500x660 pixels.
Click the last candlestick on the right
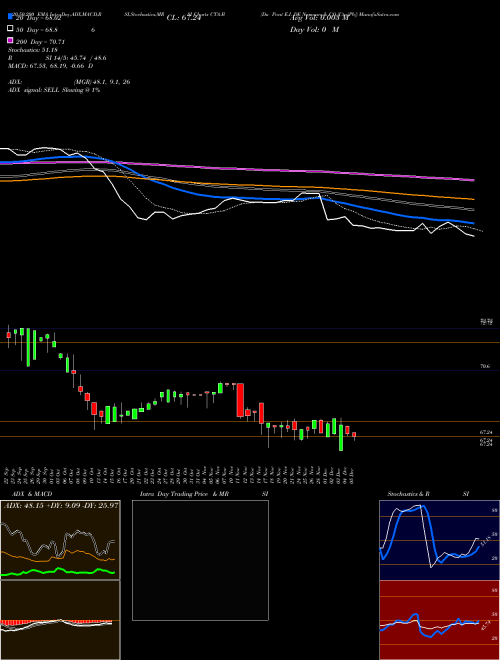click(x=354, y=436)
